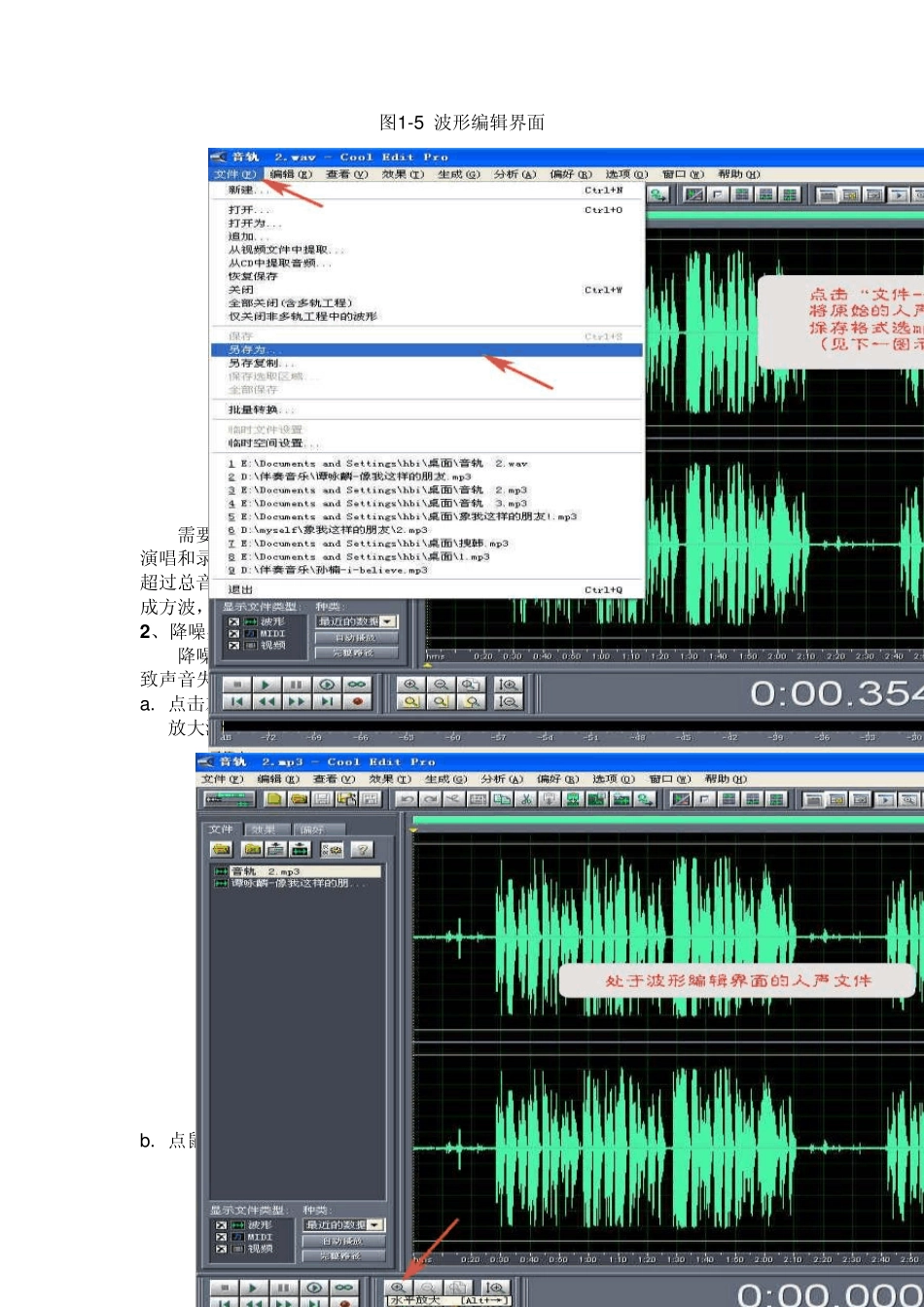Image resolution: width=924 pixels, height=1307 pixels.
Task: Click Zoom Out Full icon in 2.wav window
Action: click(472, 684)
